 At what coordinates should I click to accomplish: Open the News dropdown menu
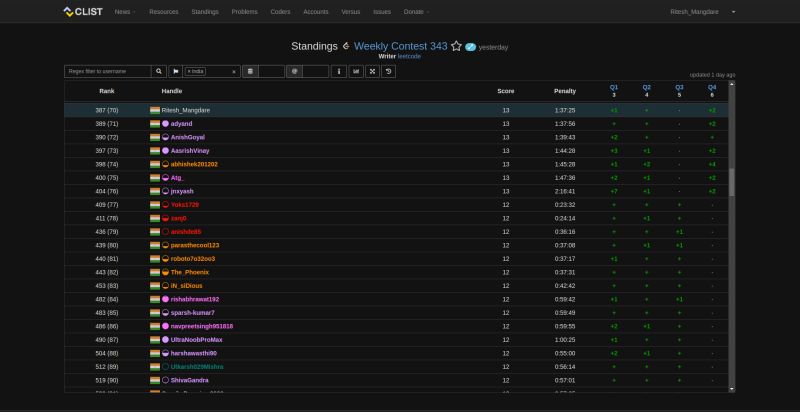(x=124, y=12)
